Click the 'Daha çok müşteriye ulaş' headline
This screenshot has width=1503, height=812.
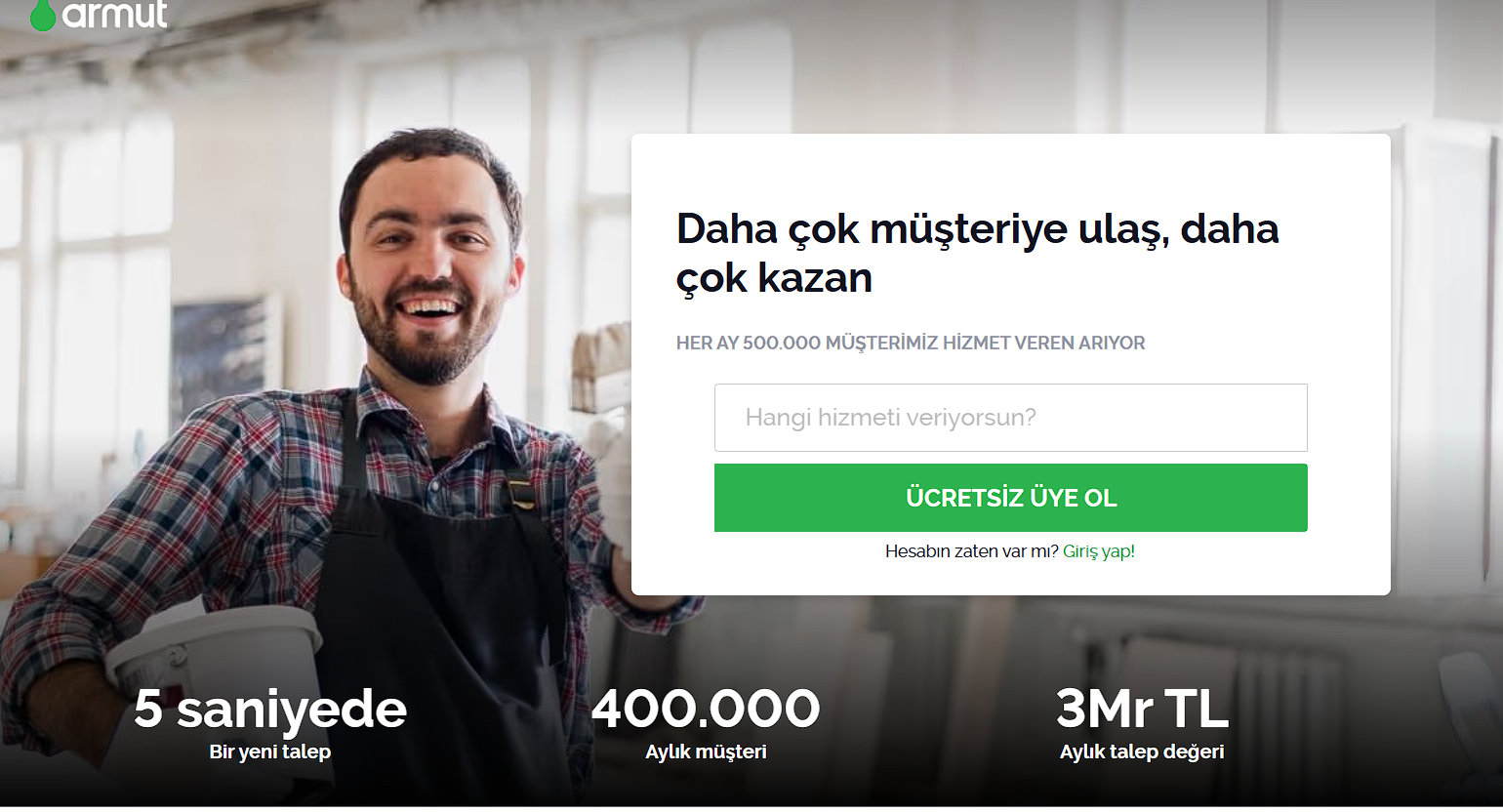(977, 253)
